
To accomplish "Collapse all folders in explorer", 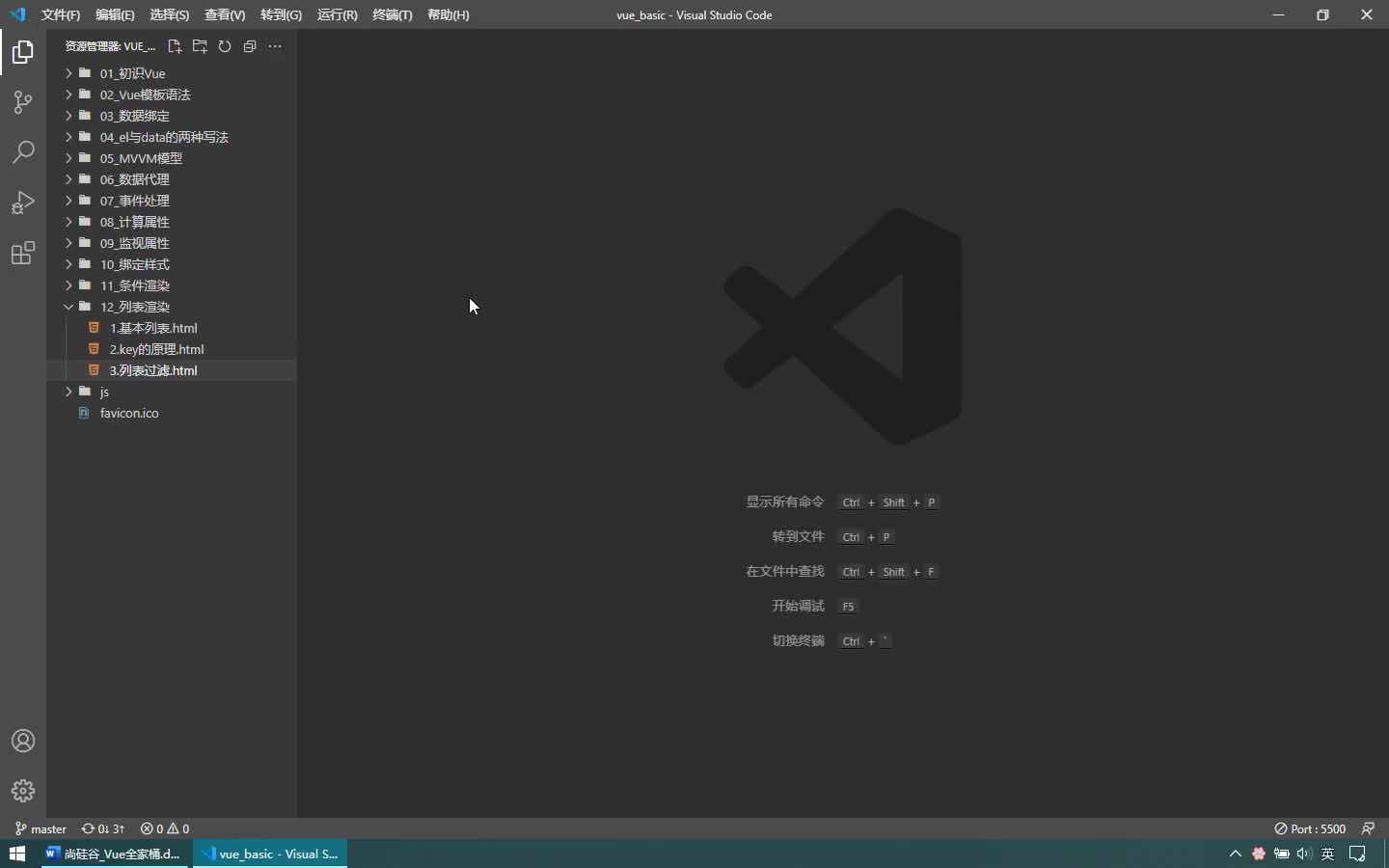I will [x=250, y=46].
